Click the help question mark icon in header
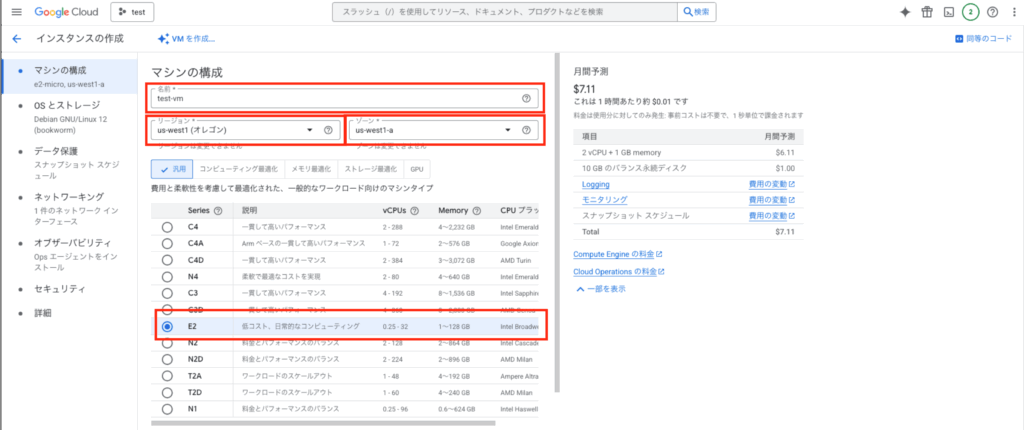The width and height of the screenshot is (1024, 430). pos(992,12)
